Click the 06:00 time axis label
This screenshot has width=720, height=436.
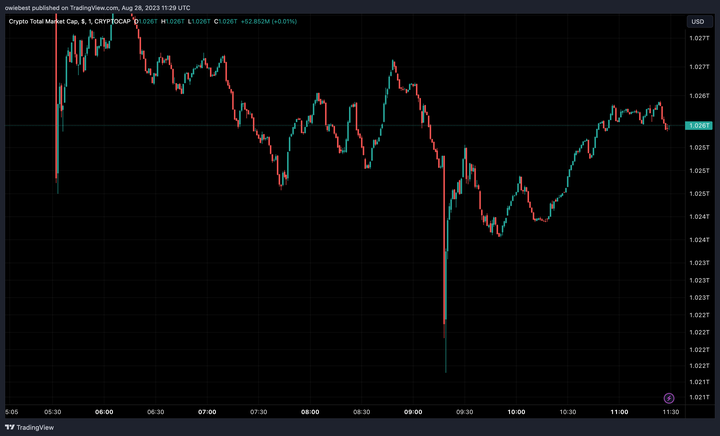(x=104, y=412)
